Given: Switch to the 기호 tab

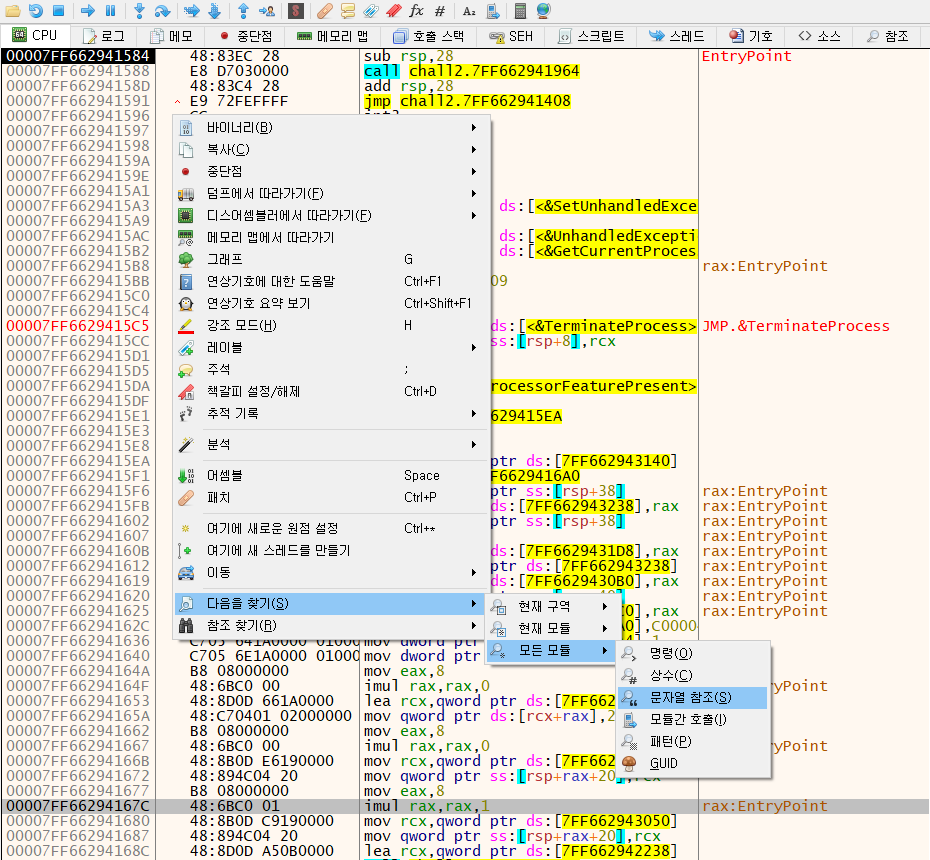Looking at the screenshot, I should [750, 36].
